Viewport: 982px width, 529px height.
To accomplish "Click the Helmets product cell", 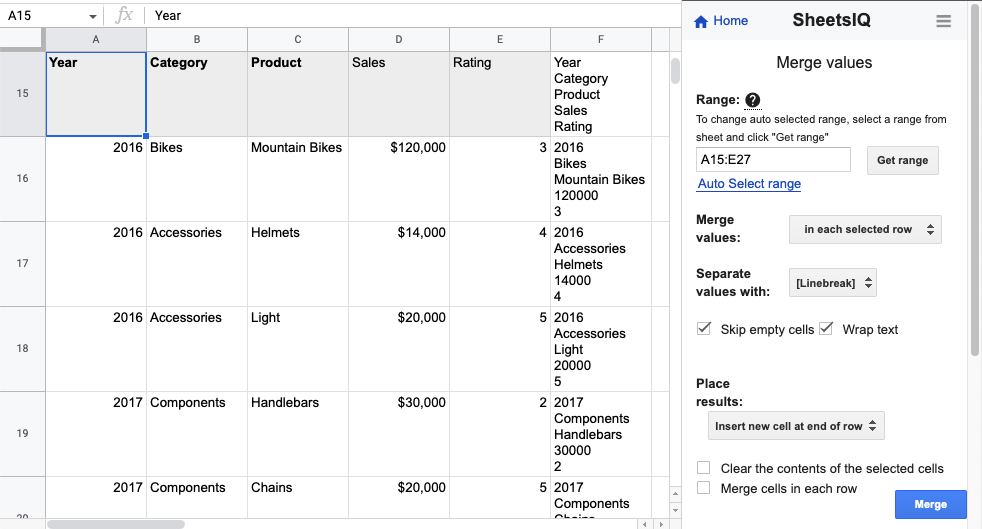I will click(x=298, y=264).
